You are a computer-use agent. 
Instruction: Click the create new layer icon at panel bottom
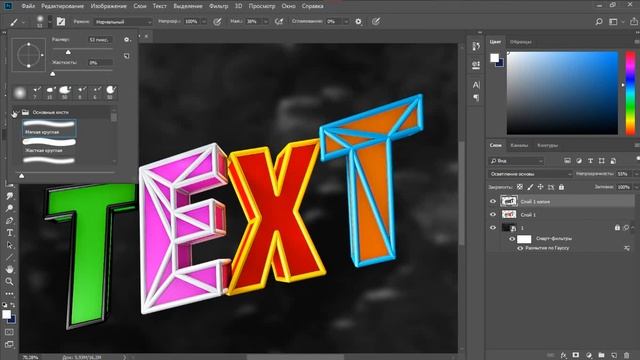(x=614, y=355)
